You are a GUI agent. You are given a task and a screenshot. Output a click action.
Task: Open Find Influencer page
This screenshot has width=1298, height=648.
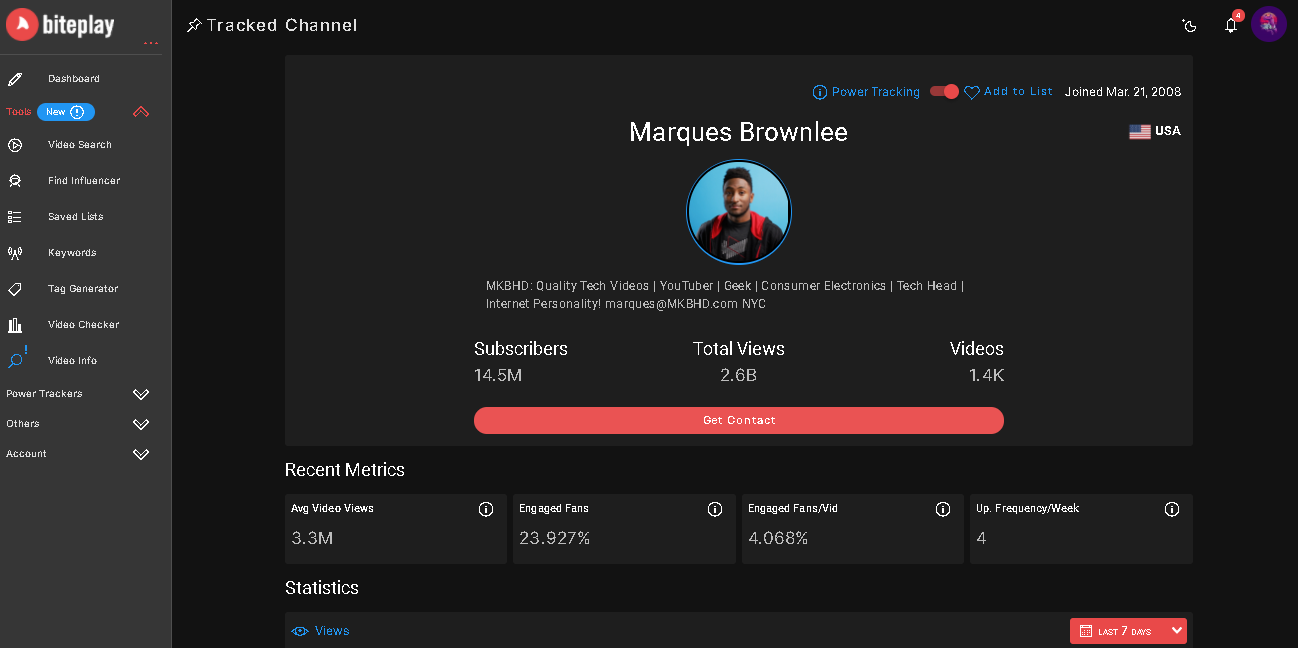tap(84, 181)
